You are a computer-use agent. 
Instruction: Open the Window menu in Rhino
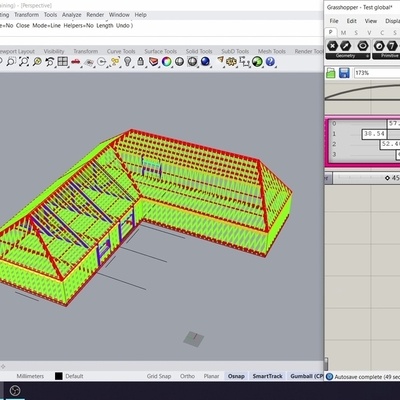coord(119,15)
